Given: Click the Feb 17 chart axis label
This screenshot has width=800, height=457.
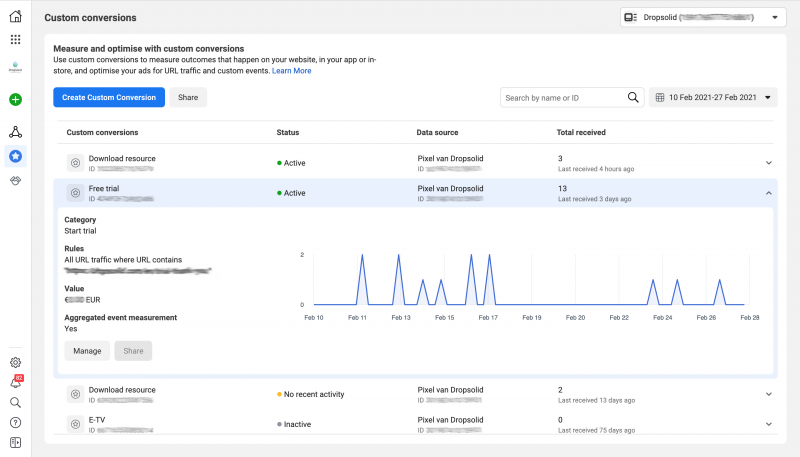Looking at the screenshot, I should 488,317.
